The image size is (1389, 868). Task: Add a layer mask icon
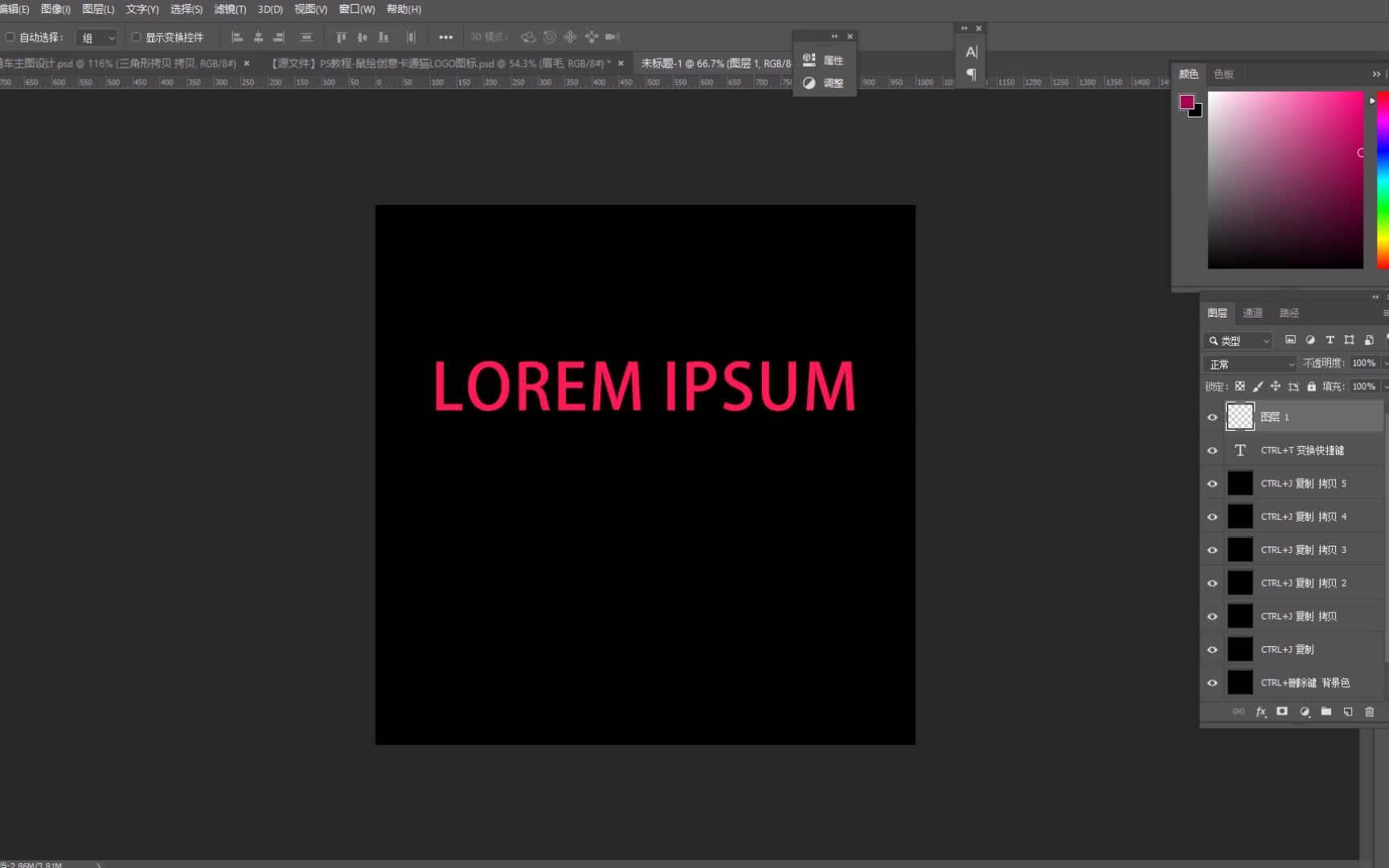click(1282, 711)
